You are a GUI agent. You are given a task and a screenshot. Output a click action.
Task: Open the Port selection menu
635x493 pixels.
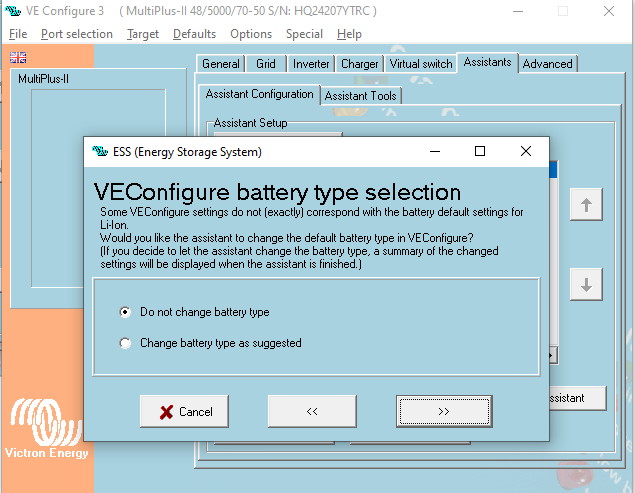(77, 34)
